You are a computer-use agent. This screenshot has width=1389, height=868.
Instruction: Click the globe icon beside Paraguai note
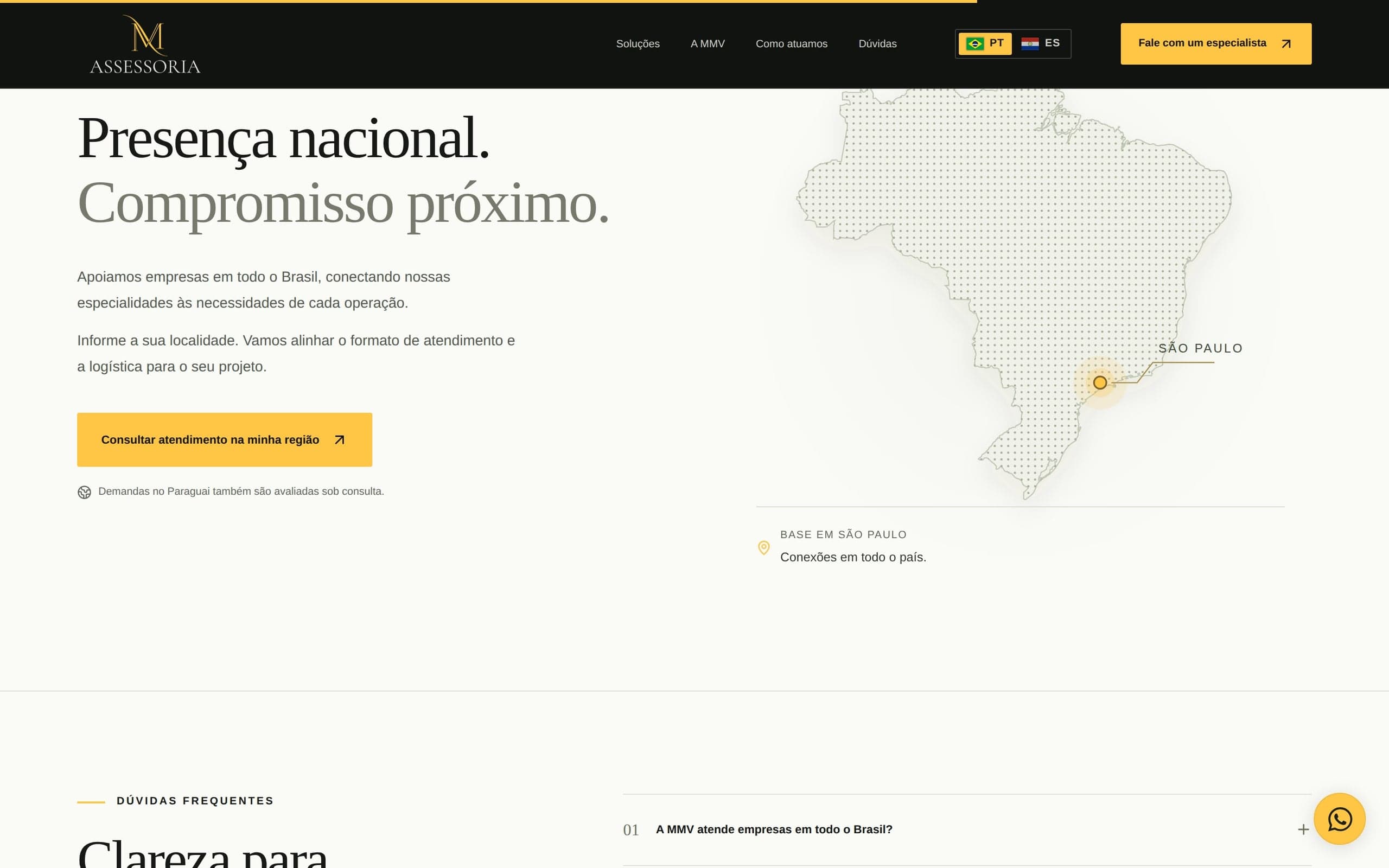[x=85, y=492]
